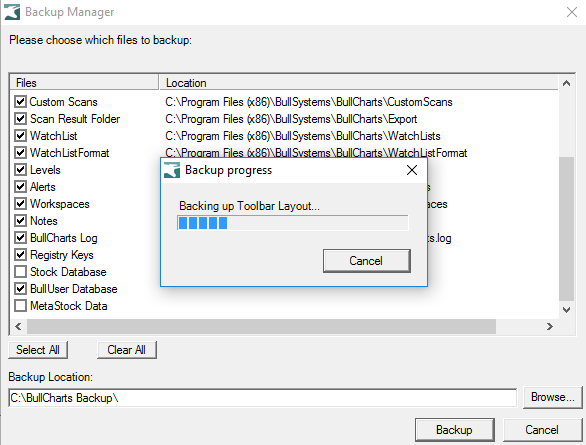Toggle the BullUser Database checkbox
This screenshot has width=586, height=445.
[x=20, y=289]
